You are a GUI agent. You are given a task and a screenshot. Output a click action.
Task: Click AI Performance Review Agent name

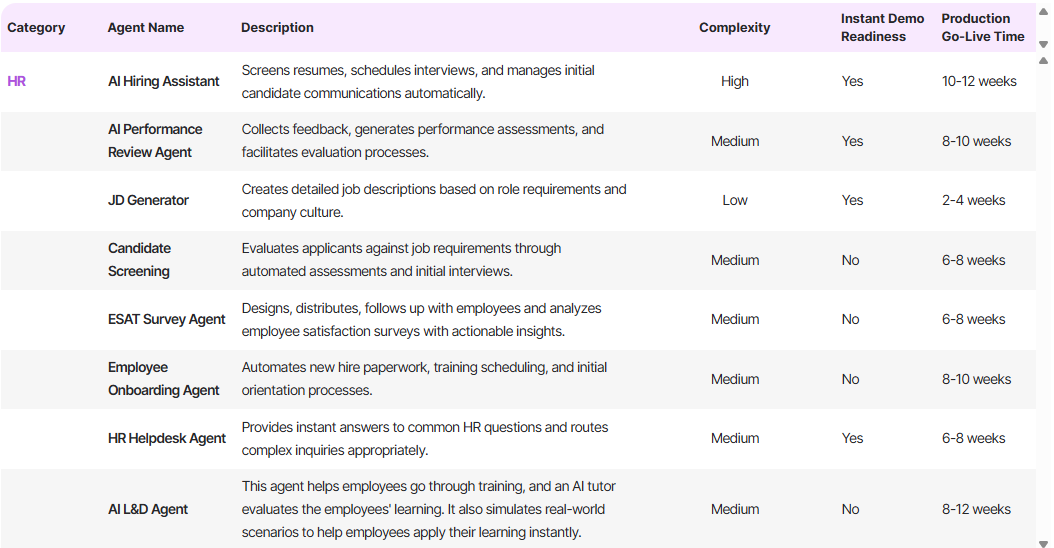tap(155, 141)
